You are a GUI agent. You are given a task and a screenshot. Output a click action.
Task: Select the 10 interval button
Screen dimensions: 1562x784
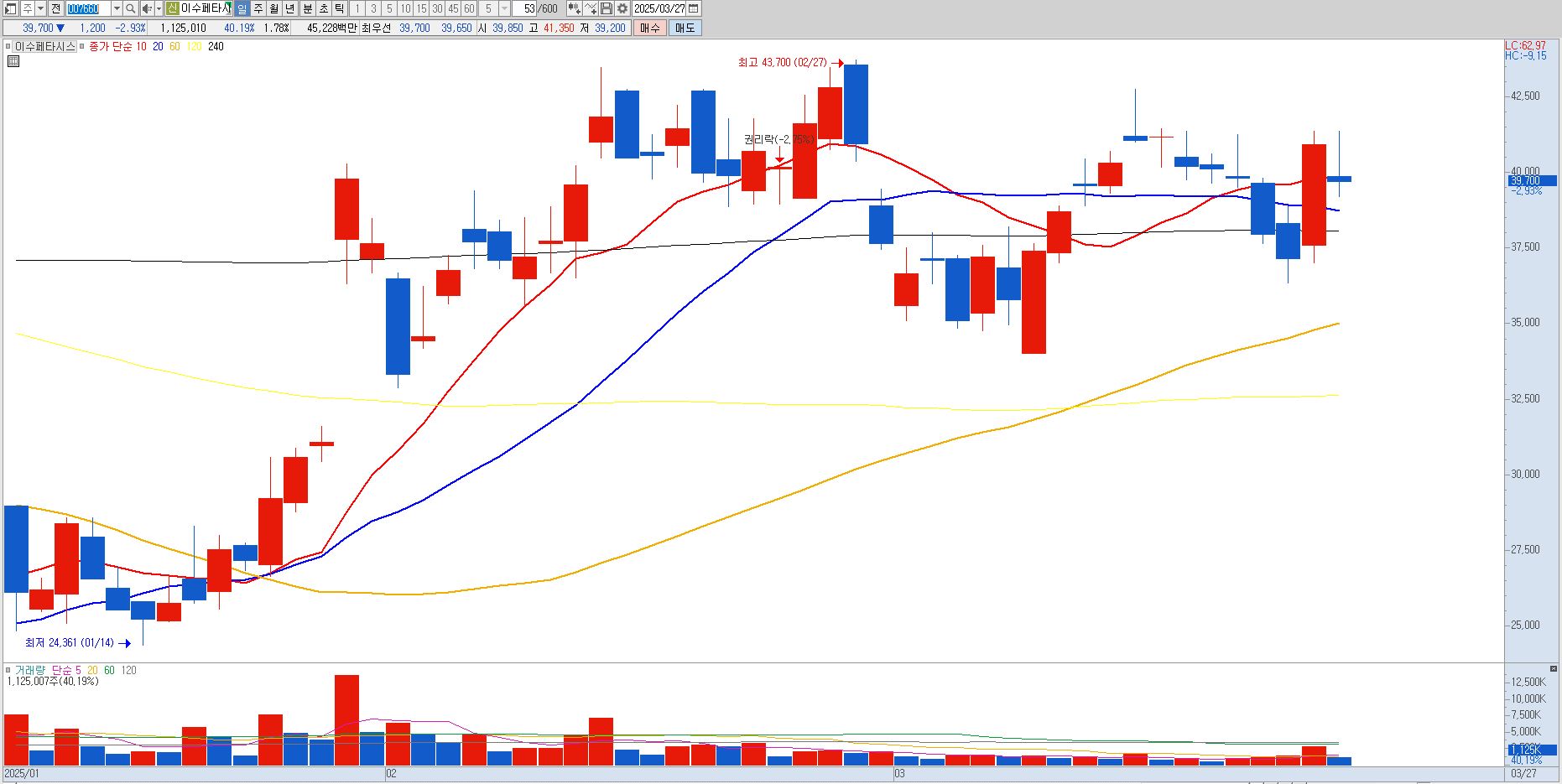click(405, 8)
